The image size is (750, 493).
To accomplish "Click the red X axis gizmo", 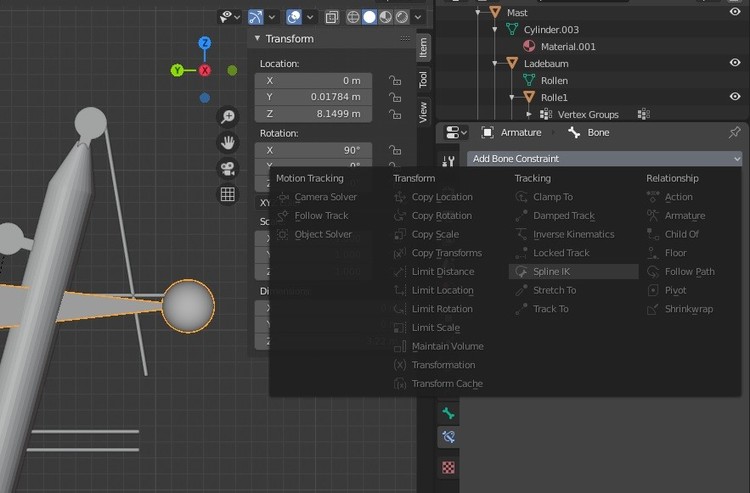I will (x=205, y=71).
